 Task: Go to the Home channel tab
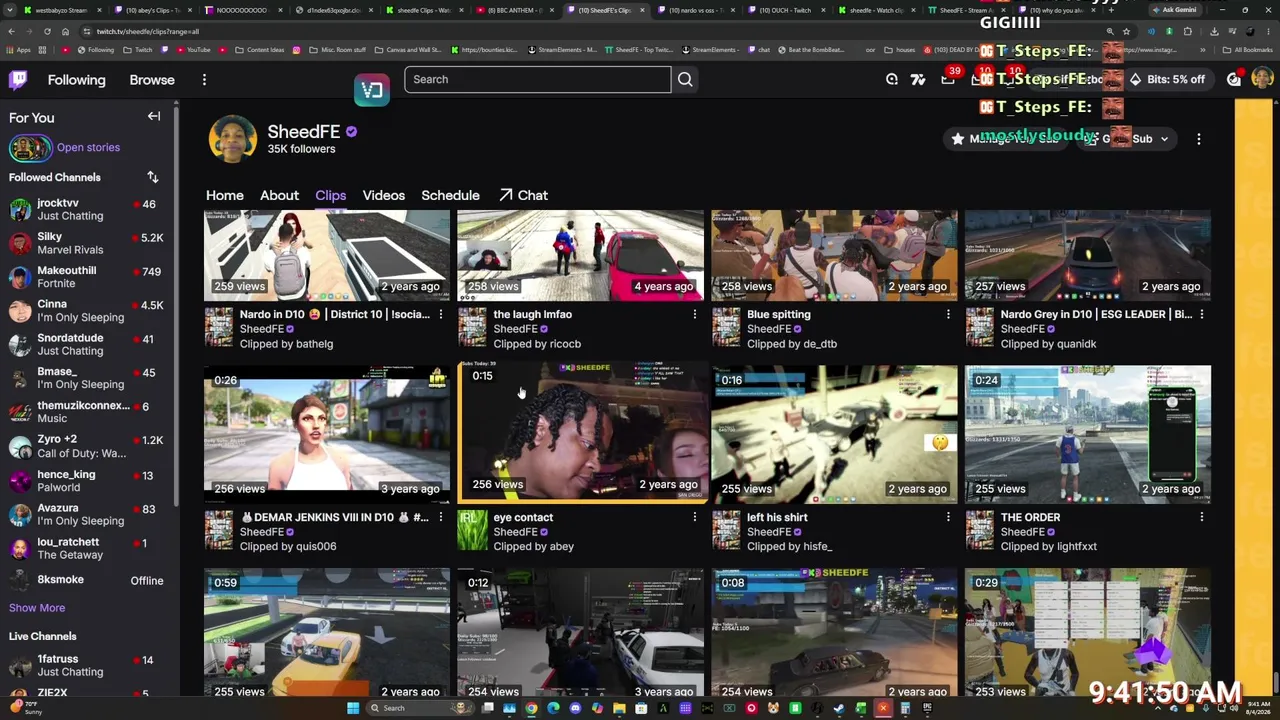coord(225,195)
